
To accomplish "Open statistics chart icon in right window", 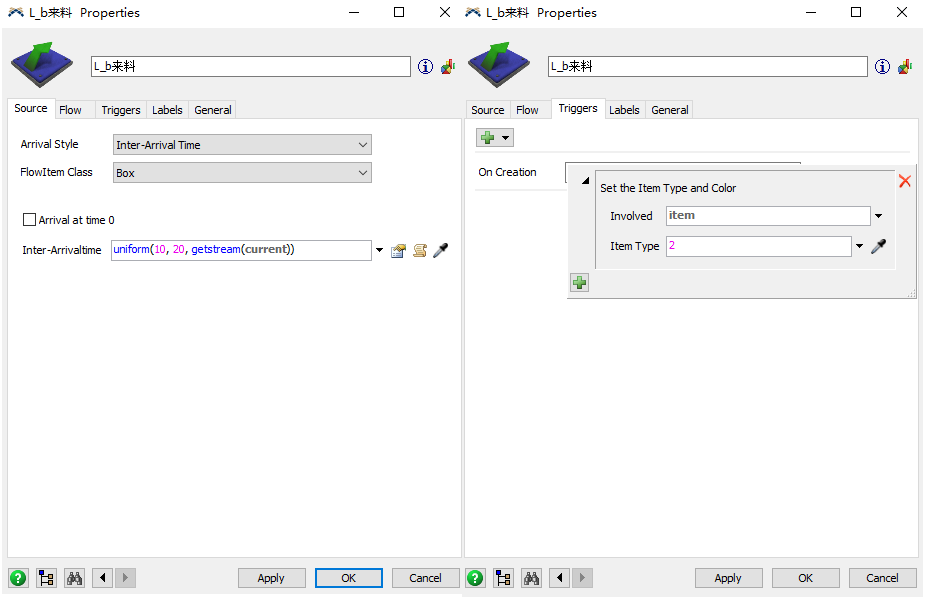I will coord(905,67).
